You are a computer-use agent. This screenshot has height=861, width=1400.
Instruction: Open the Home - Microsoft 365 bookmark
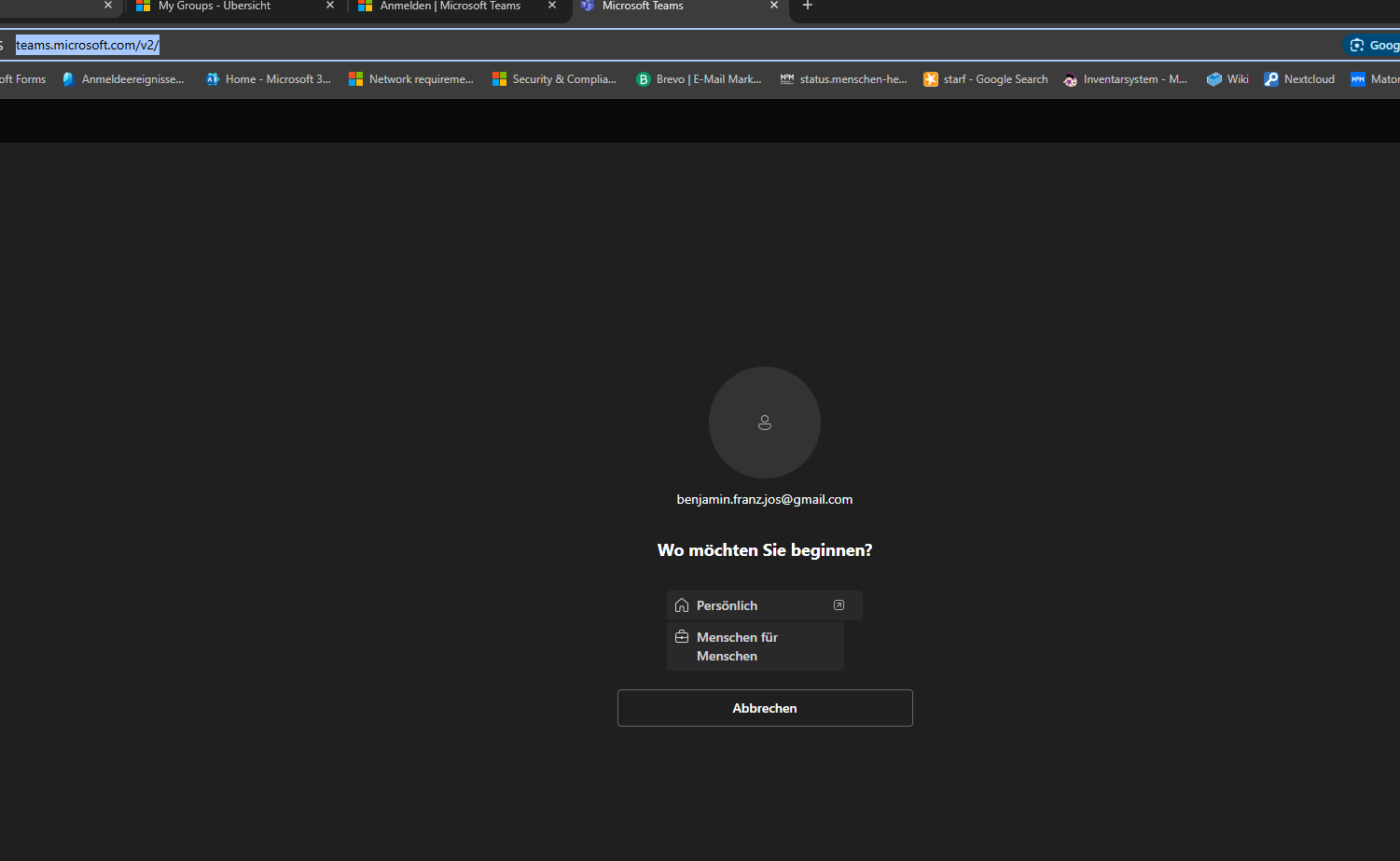tap(269, 79)
